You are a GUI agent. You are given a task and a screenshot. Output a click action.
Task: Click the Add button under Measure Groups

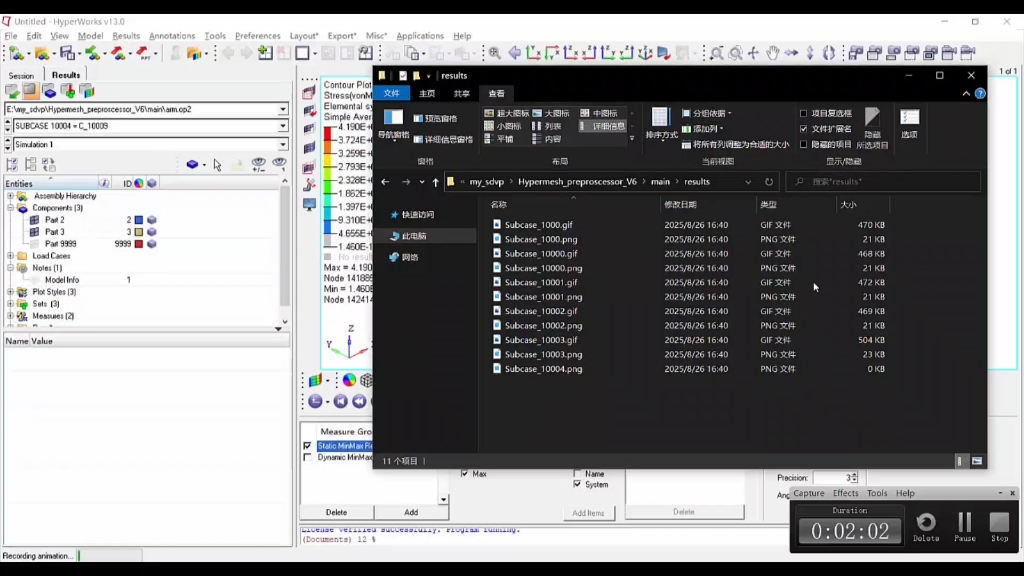[x=410, y=512]
